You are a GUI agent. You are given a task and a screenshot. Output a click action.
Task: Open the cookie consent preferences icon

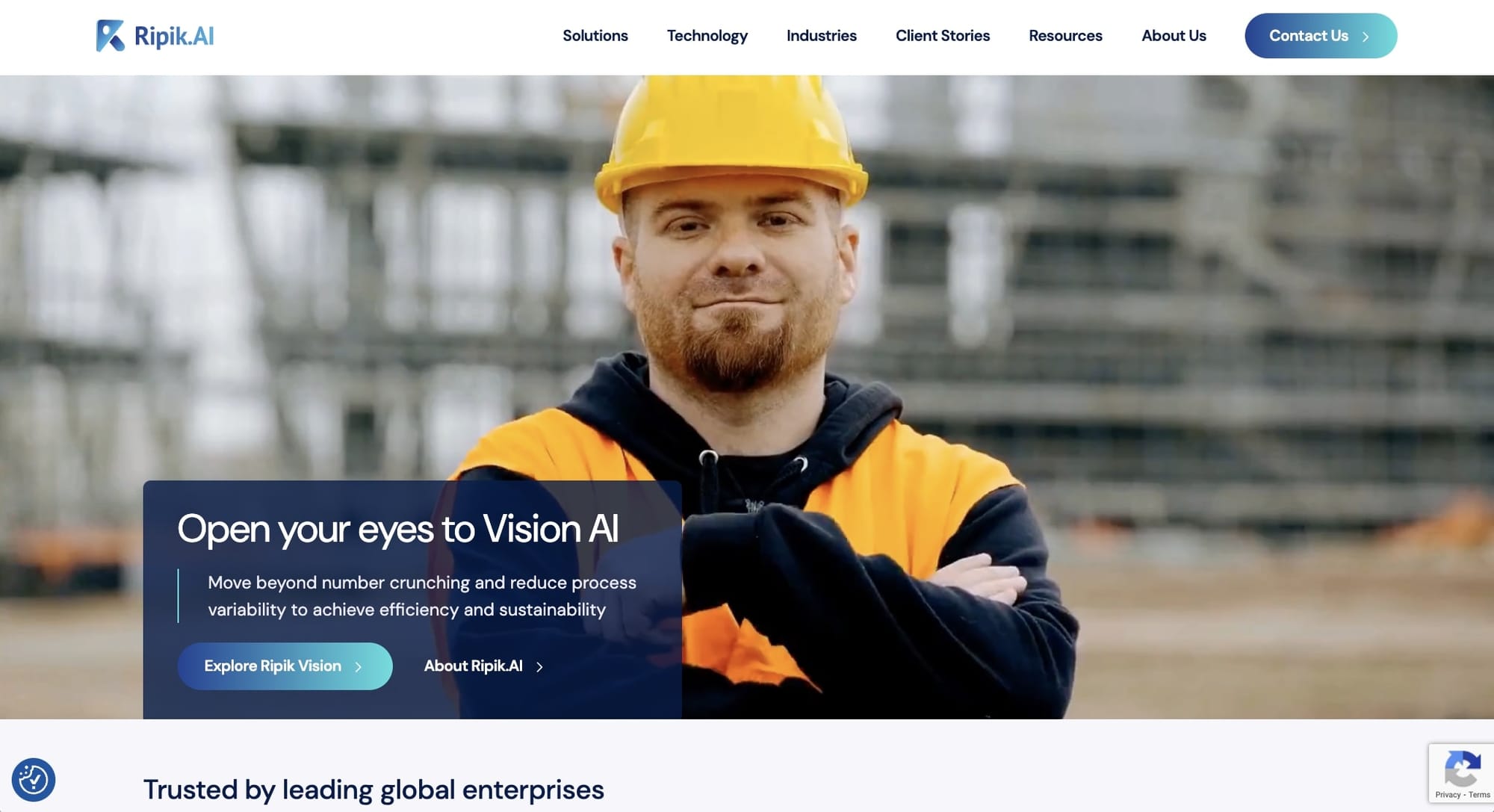(34, 780)
